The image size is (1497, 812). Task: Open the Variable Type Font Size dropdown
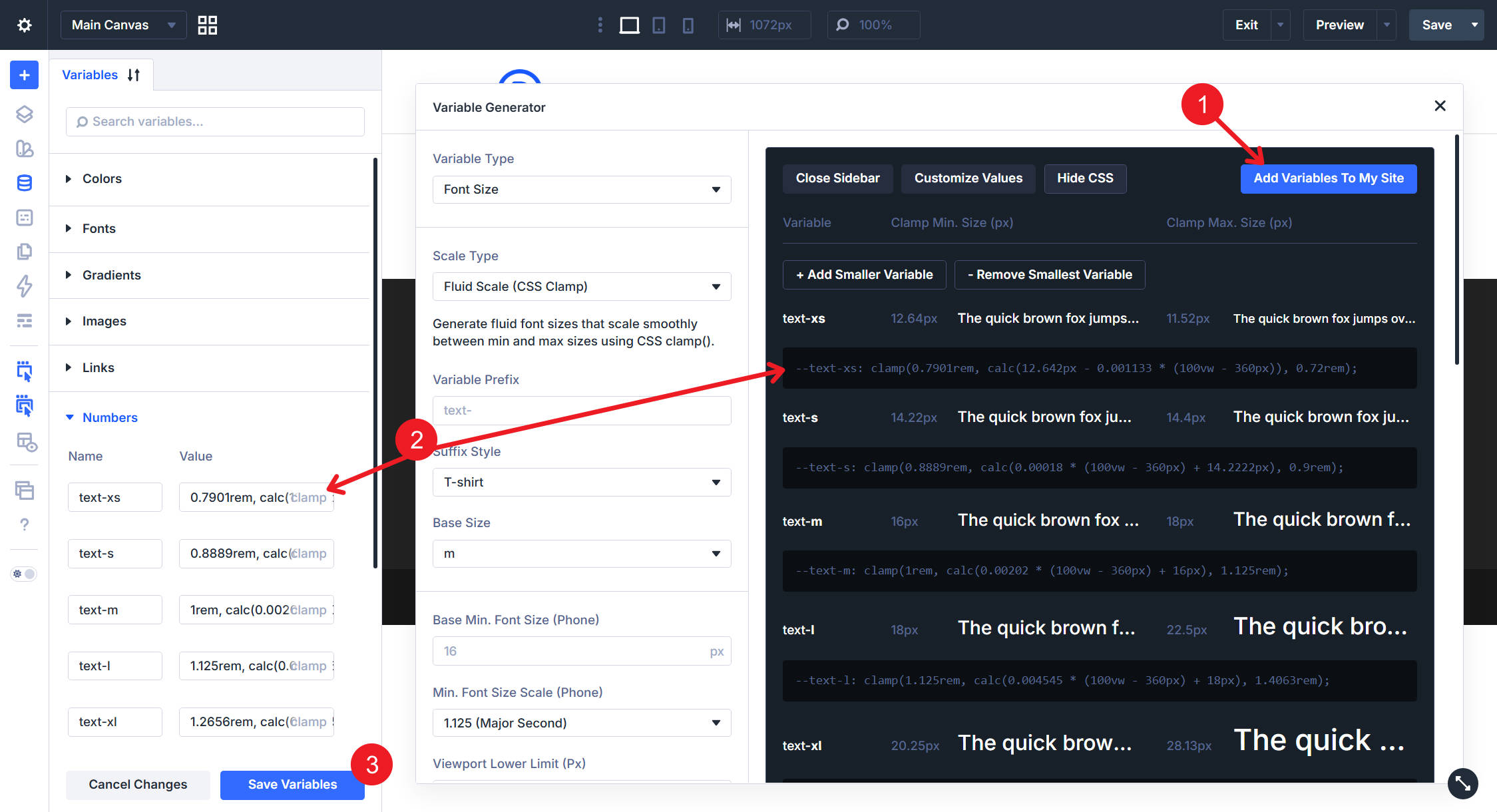582,190
